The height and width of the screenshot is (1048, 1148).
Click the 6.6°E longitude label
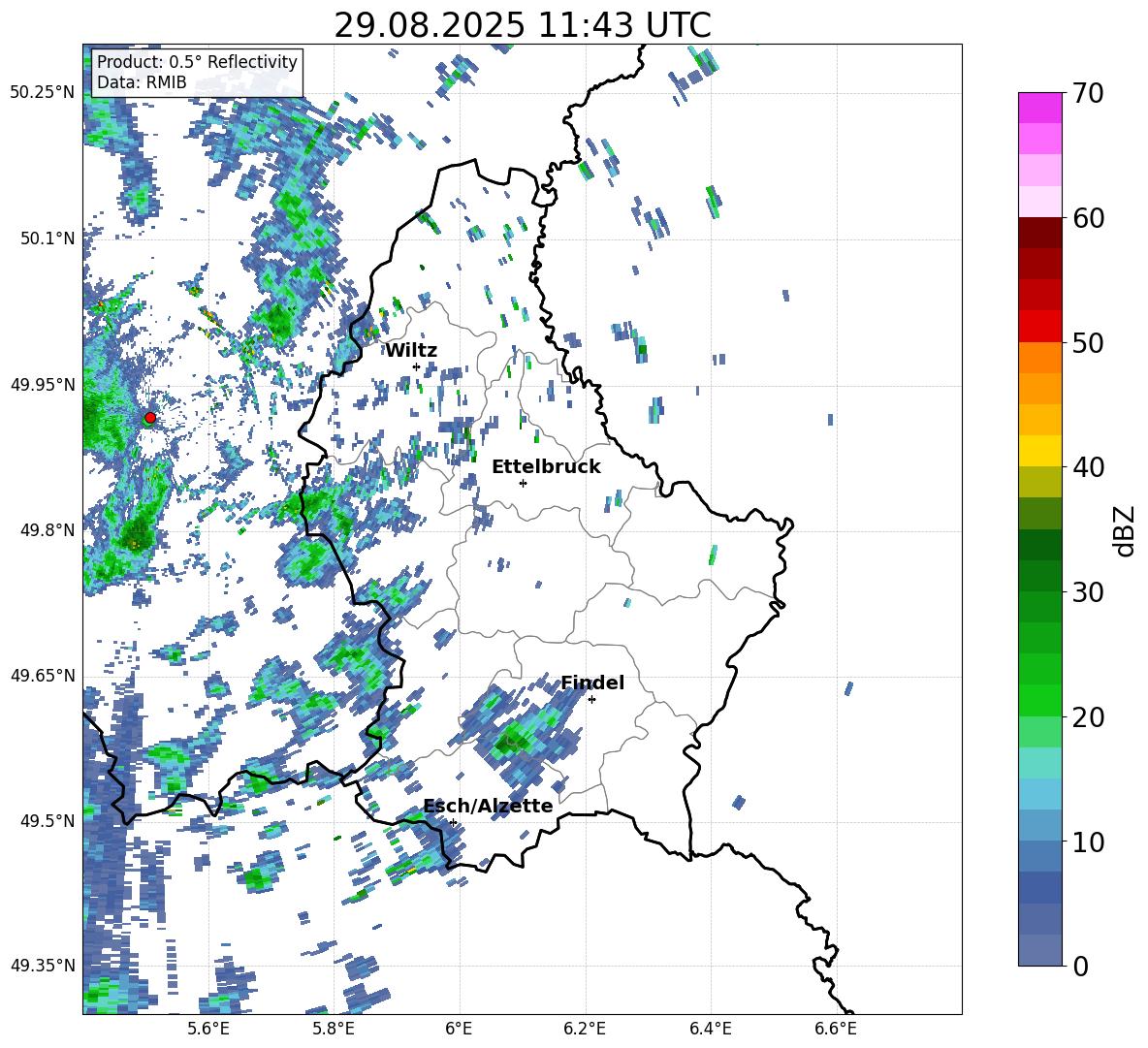836,1029
